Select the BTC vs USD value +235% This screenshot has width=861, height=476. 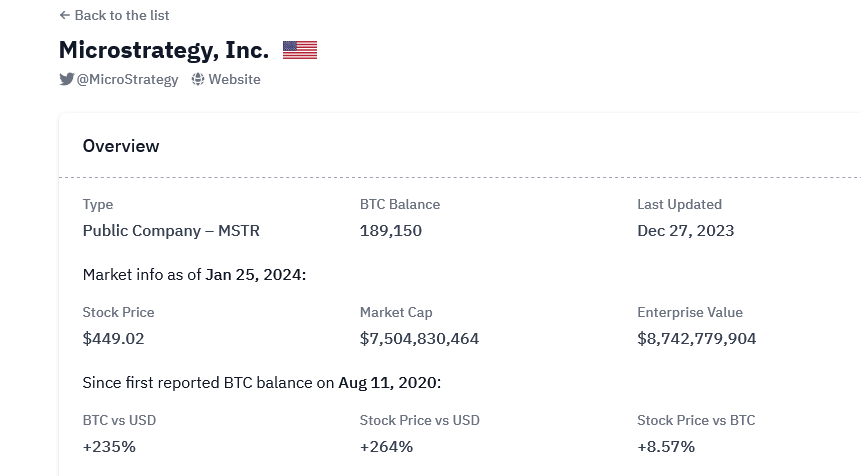(109, 447)
